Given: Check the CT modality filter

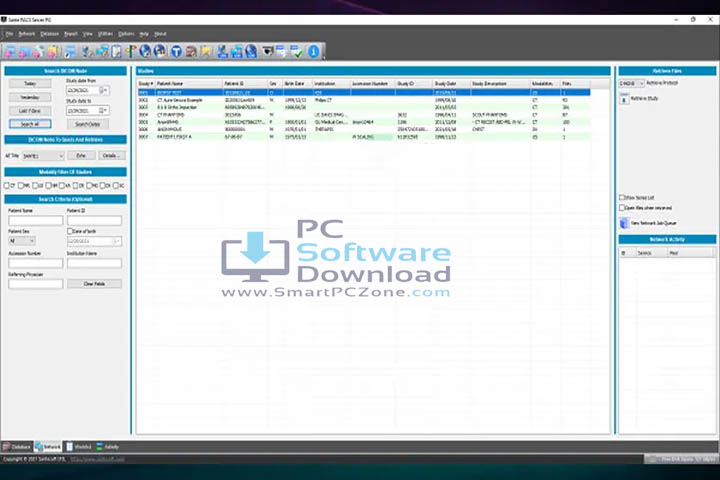Looking at the screenshot, I should (x=6, y=186).
